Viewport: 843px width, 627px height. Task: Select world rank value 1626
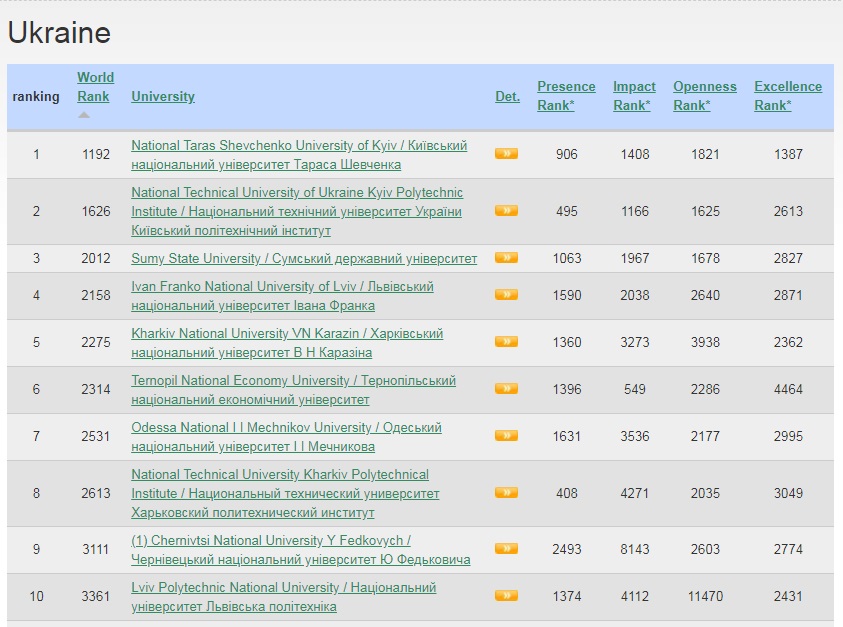coord(96,211)
